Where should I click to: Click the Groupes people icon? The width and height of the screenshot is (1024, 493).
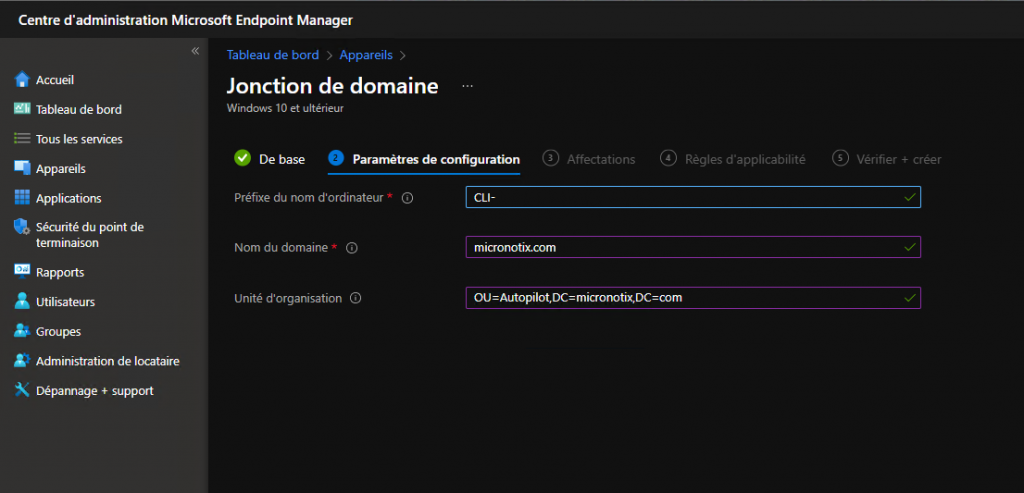tap(22, 330)
